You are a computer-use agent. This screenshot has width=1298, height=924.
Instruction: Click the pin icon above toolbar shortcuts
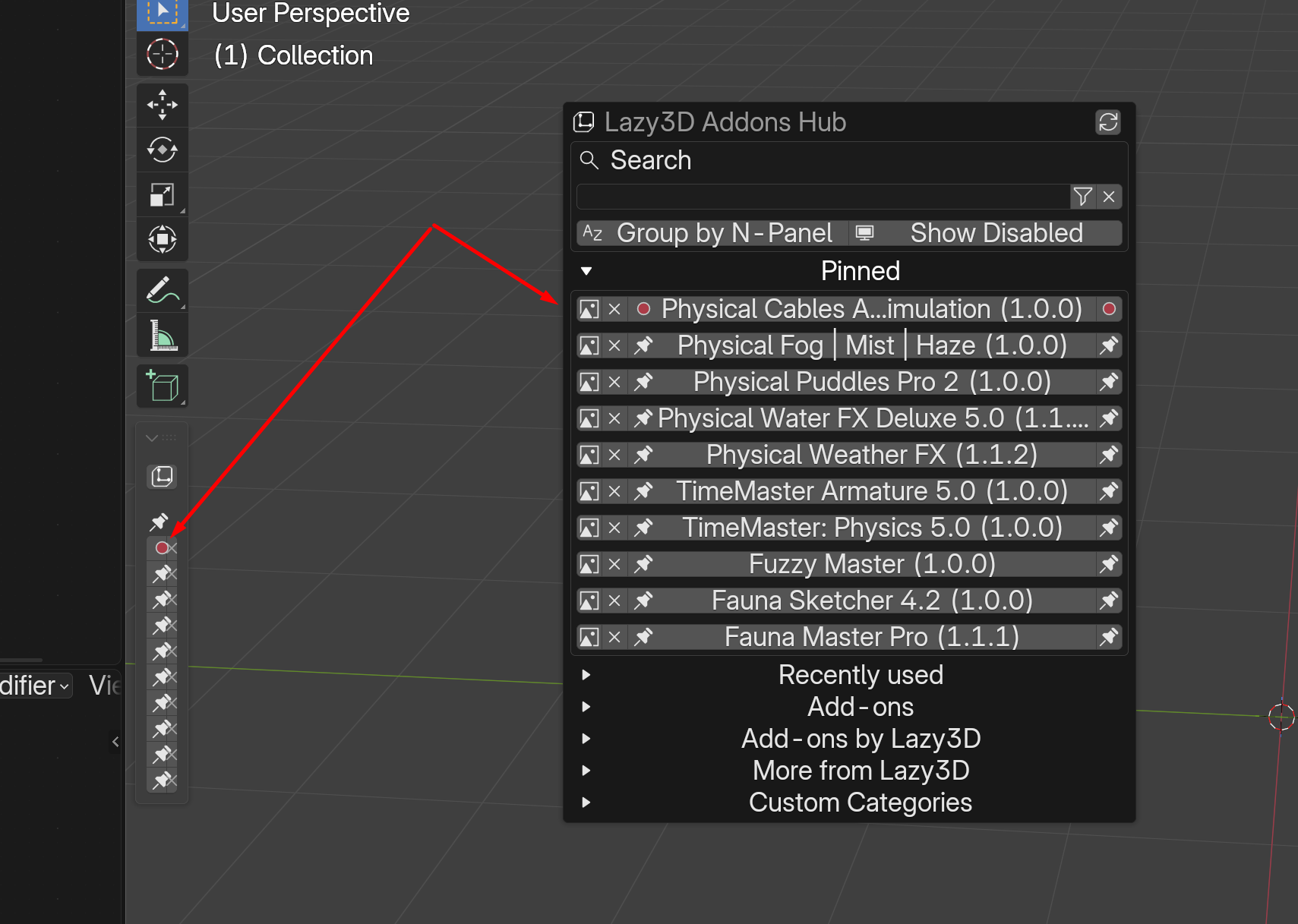click(x=159, y=522)
